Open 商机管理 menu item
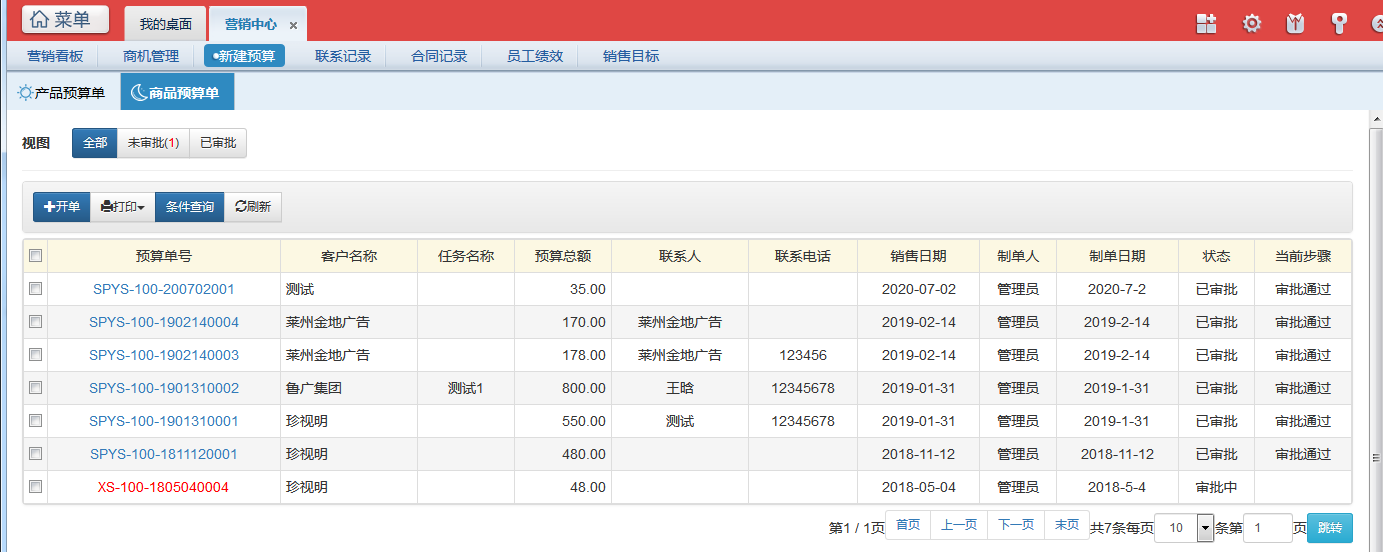 151,56
